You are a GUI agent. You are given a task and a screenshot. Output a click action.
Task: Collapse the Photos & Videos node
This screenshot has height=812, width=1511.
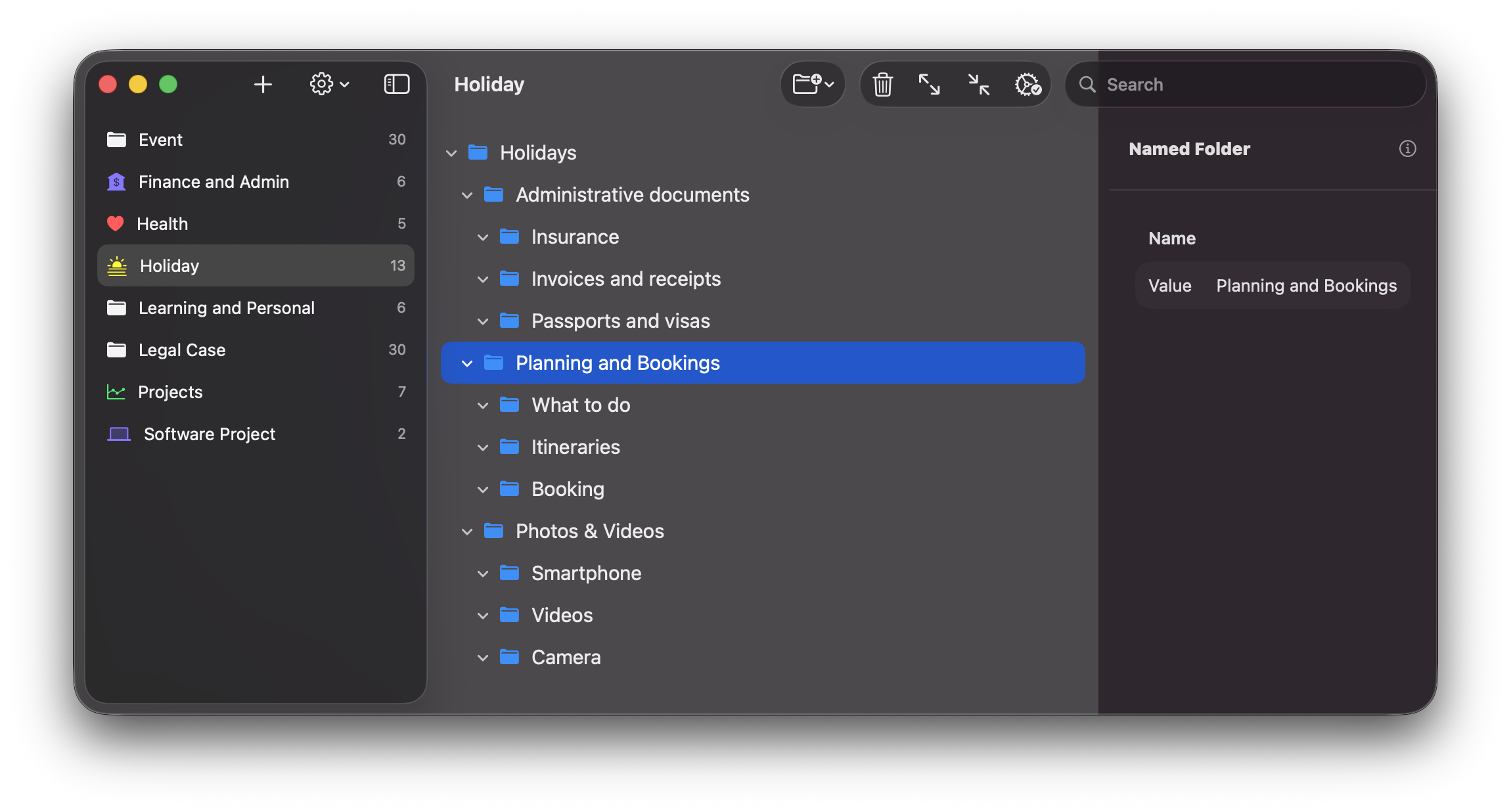(467, 531)
